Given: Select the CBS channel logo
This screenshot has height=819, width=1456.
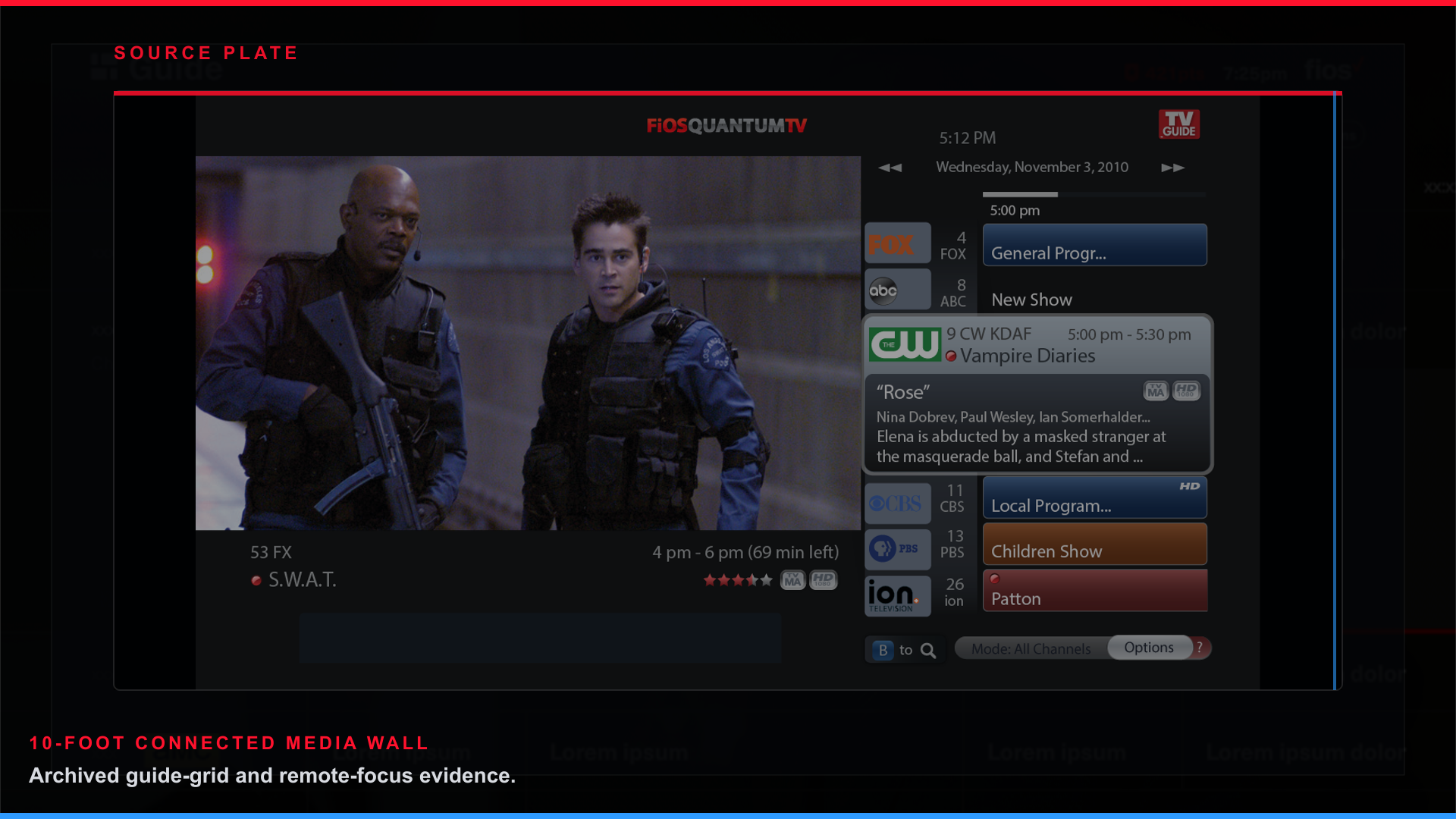Looking at the screenshot, I should coord(898,504).
